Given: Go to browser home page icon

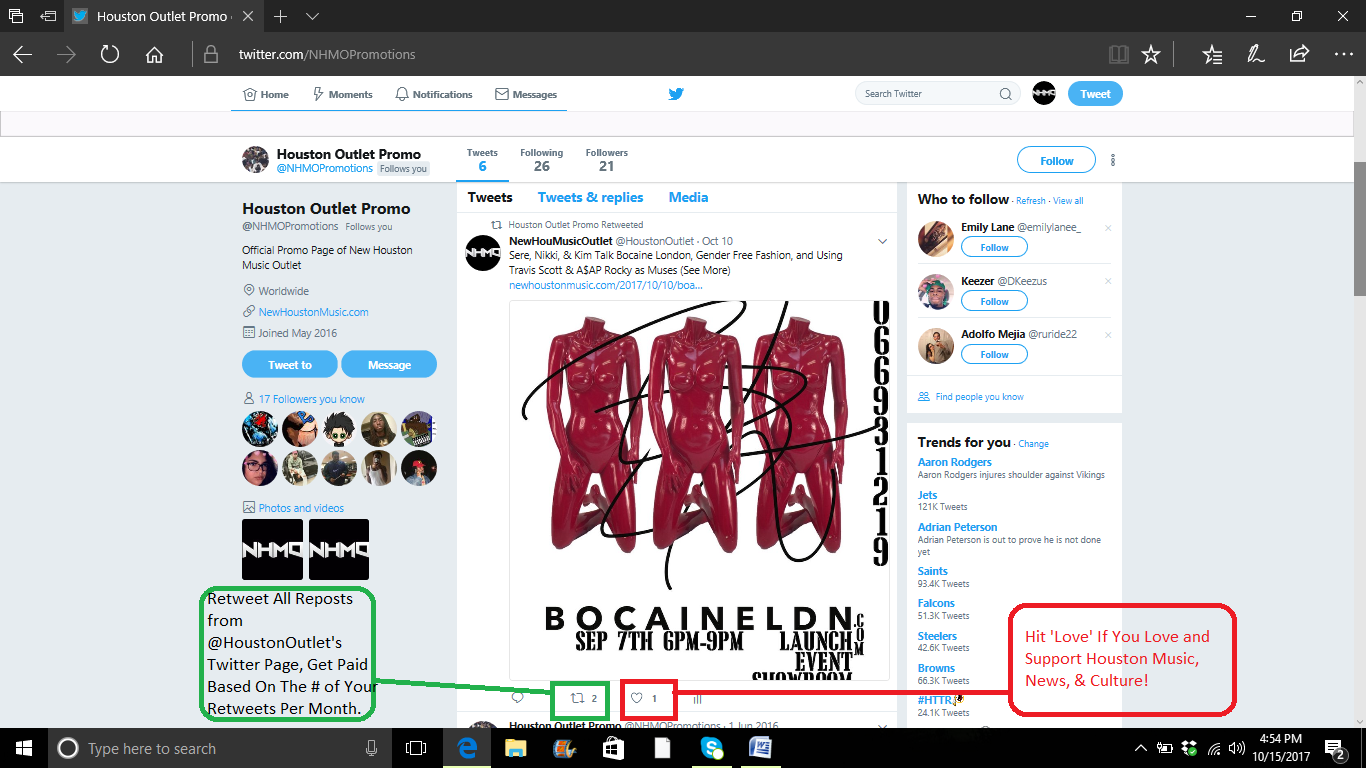Looking at the screenshot, I should (x=154, y=54).
